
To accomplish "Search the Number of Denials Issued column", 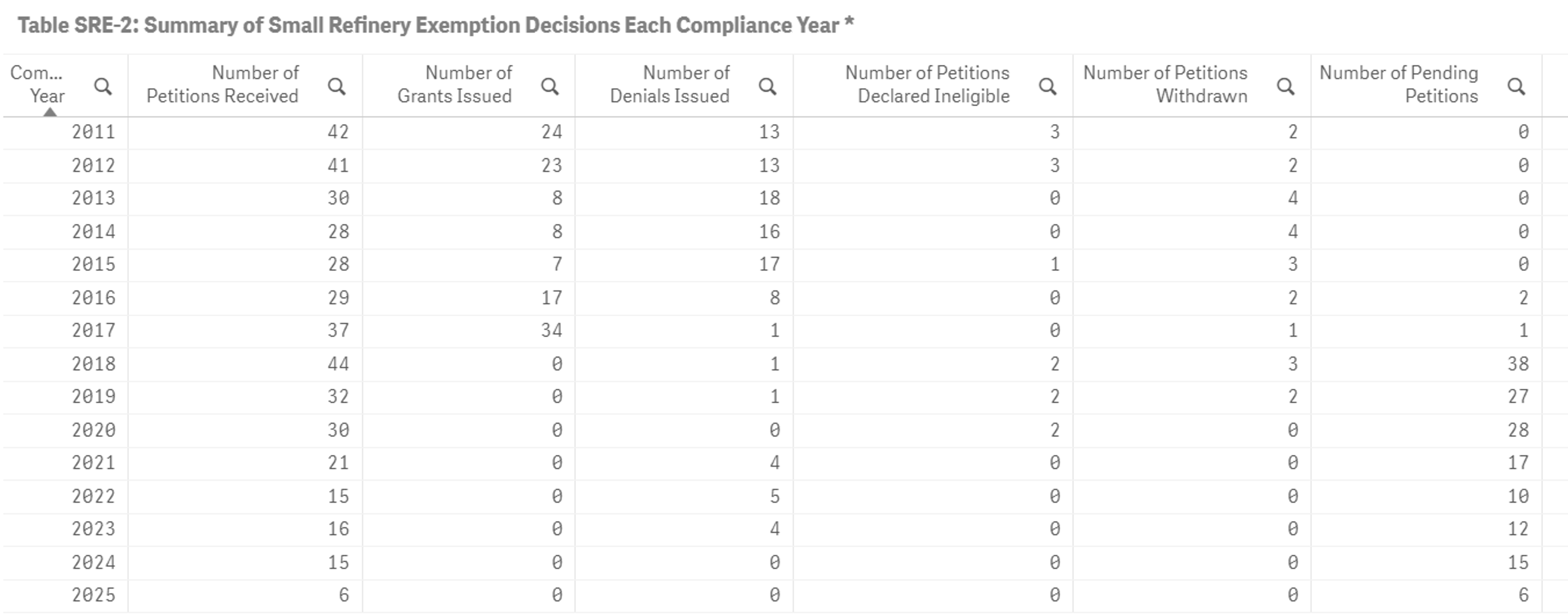I will click(x=767, y=87).
